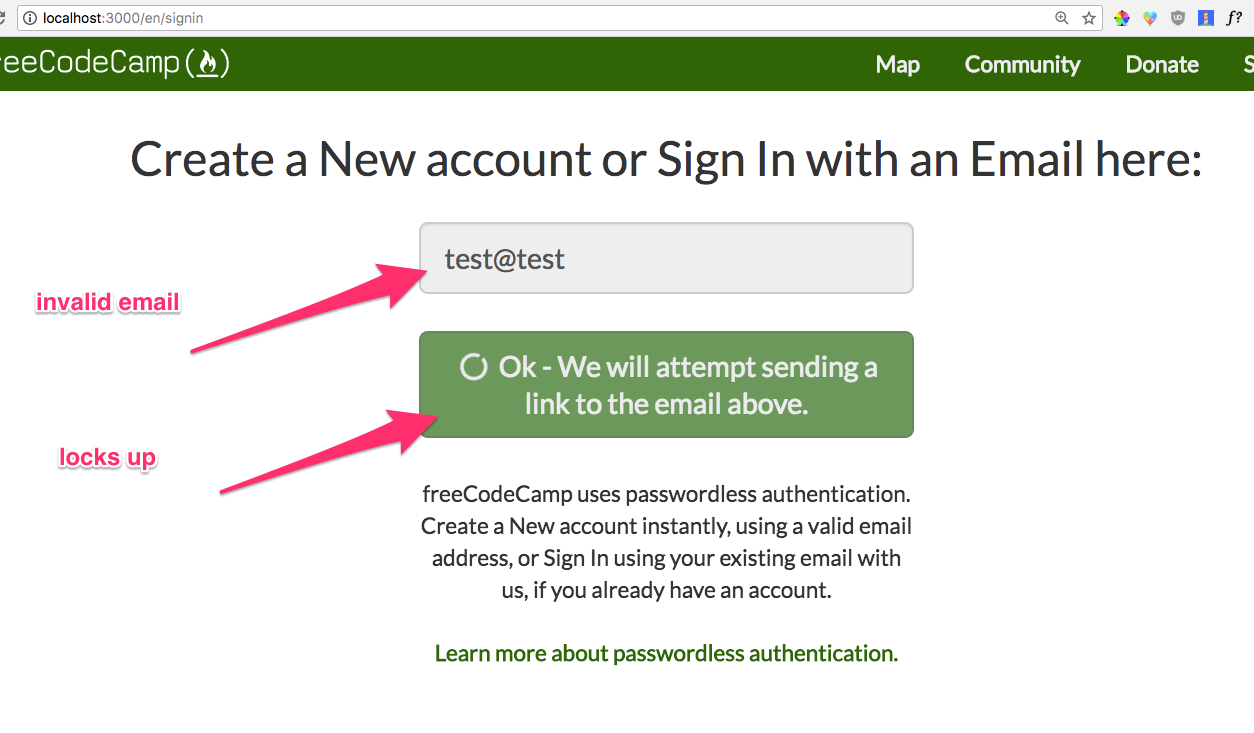The height and width of the screenshot is (733, 1254).
Task: Select Community in the top navbar
Action: [x=1022, y=64]
